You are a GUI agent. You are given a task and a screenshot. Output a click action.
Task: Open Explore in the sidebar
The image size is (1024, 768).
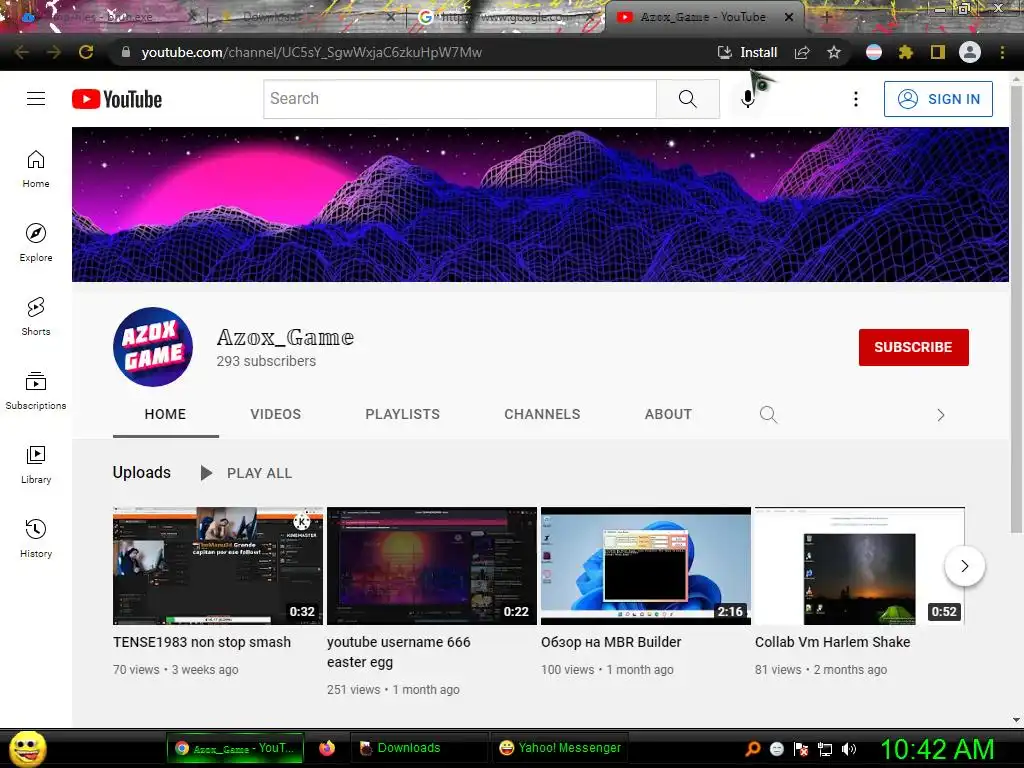coord(36,243)
